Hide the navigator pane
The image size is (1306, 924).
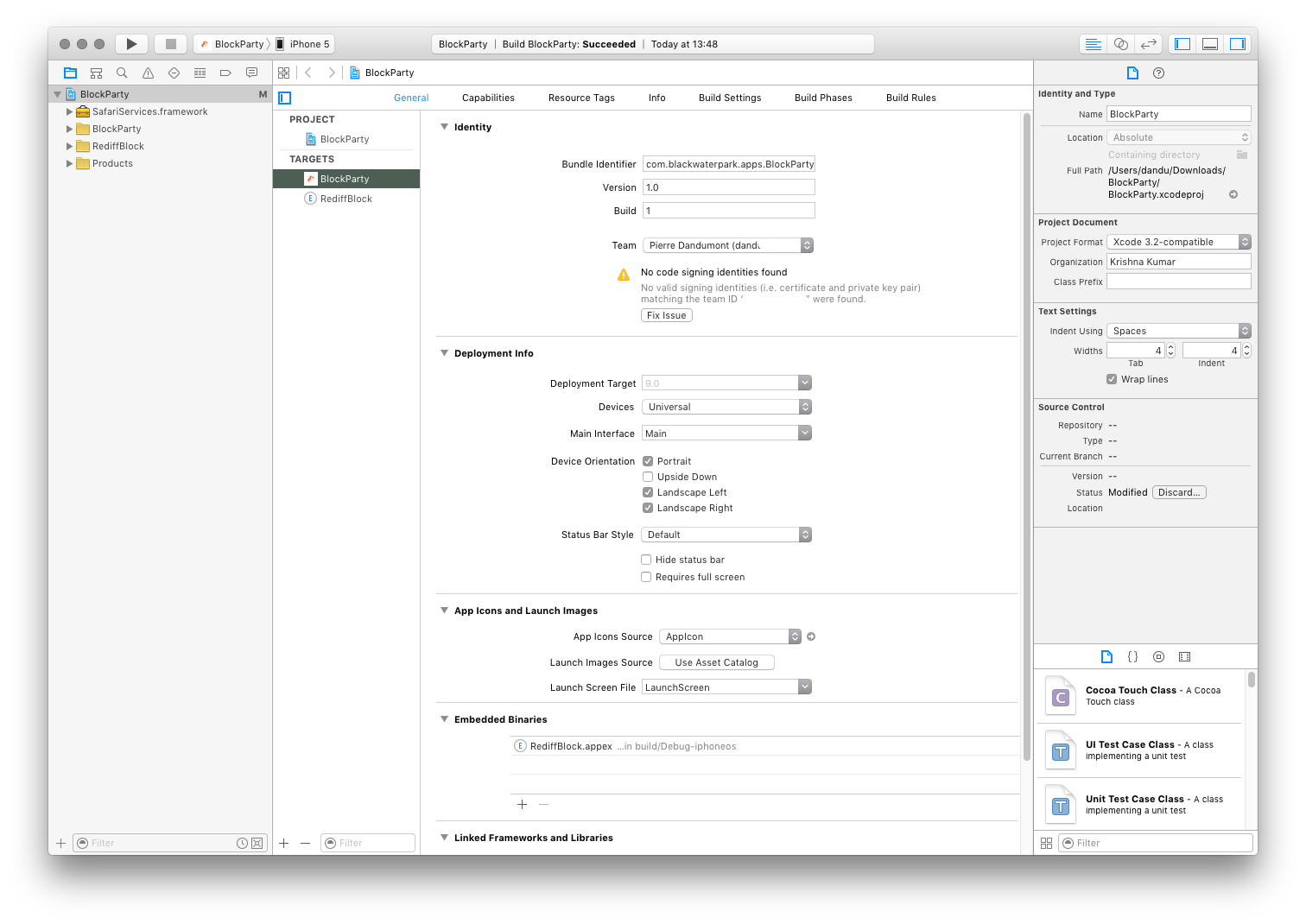(1182, 44)
